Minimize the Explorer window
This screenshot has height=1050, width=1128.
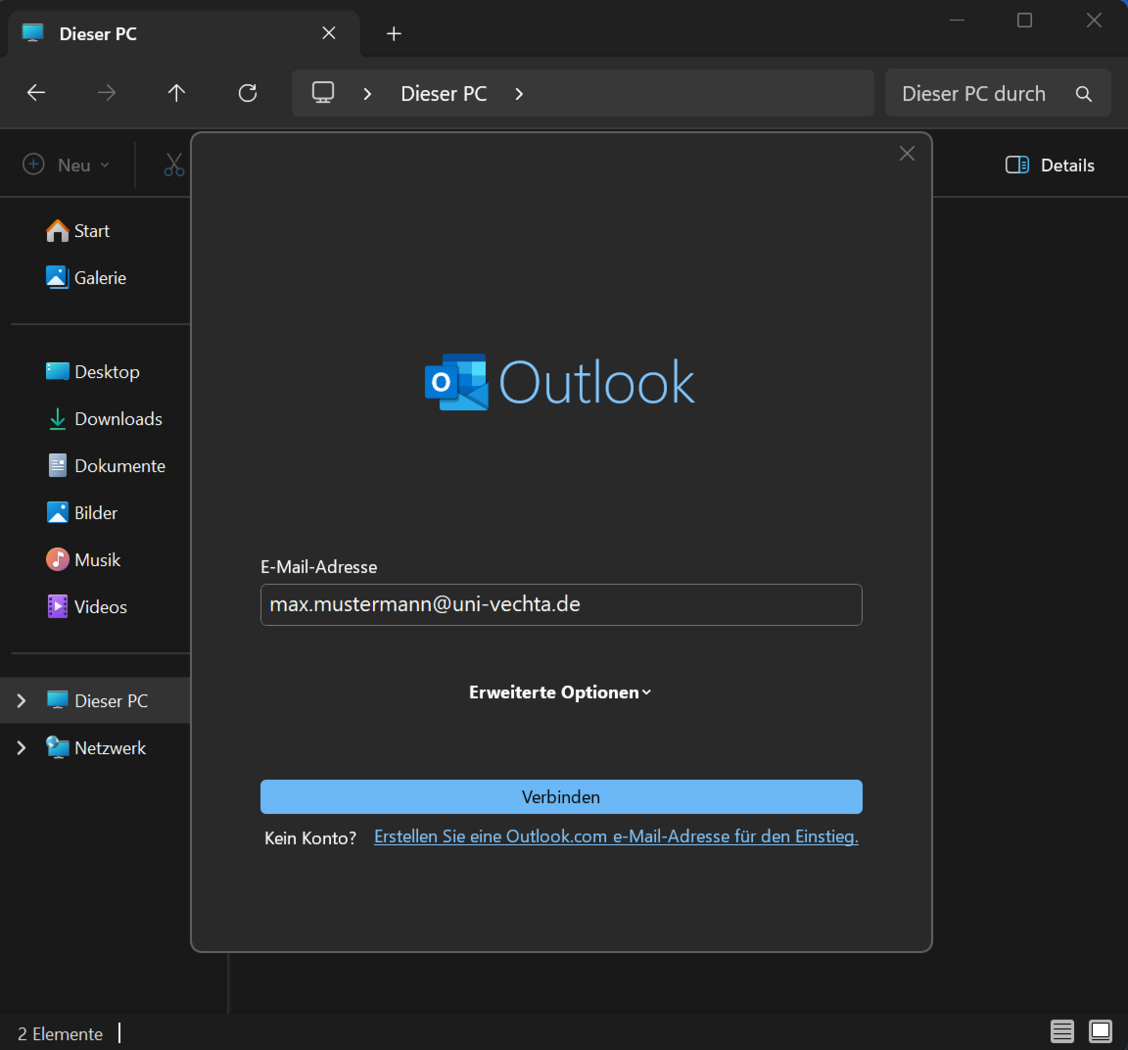pyautogui.click(x=957, y=20)
